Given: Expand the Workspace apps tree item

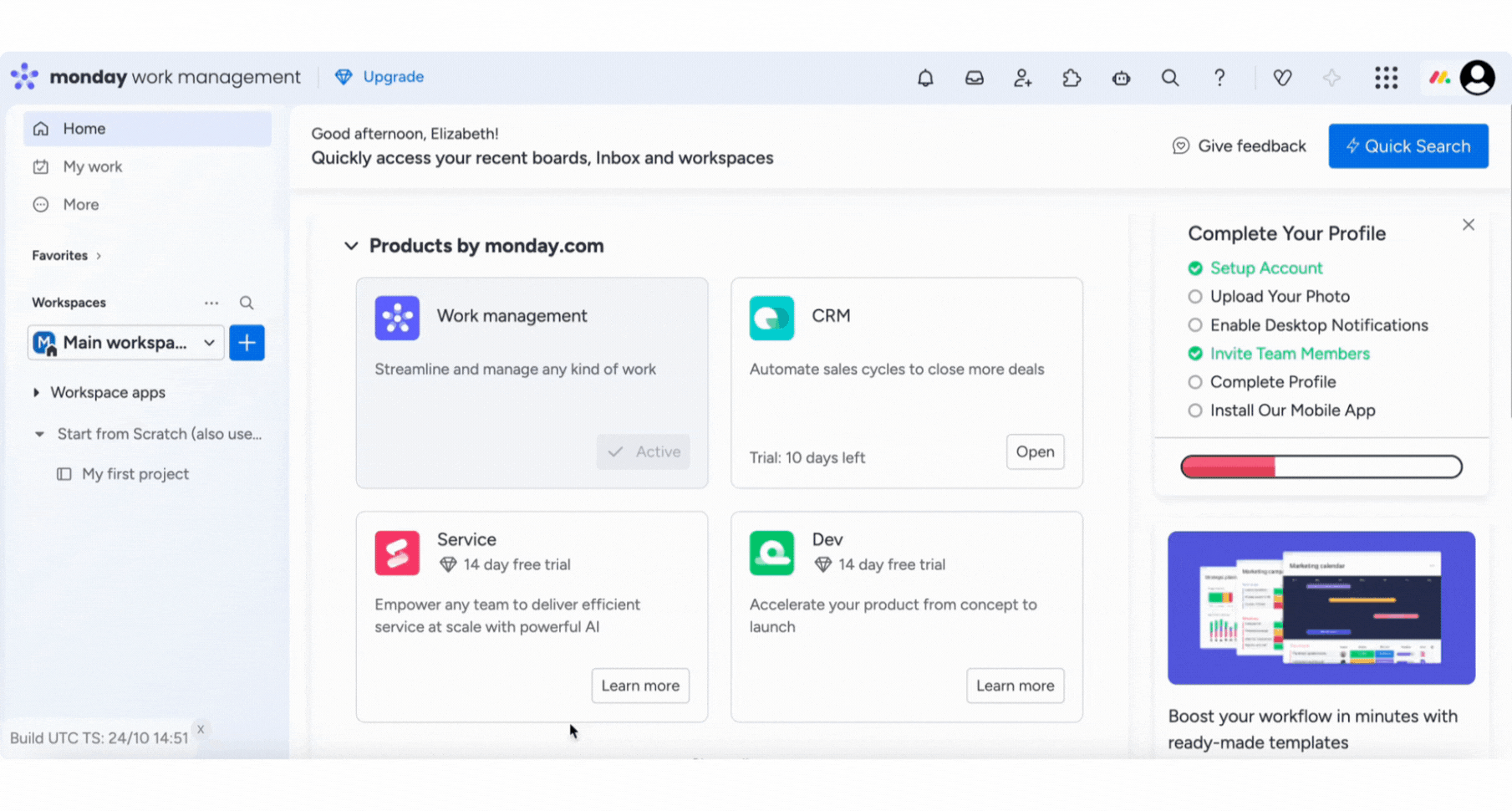Looking at the screenshot, I should [36, 392].
